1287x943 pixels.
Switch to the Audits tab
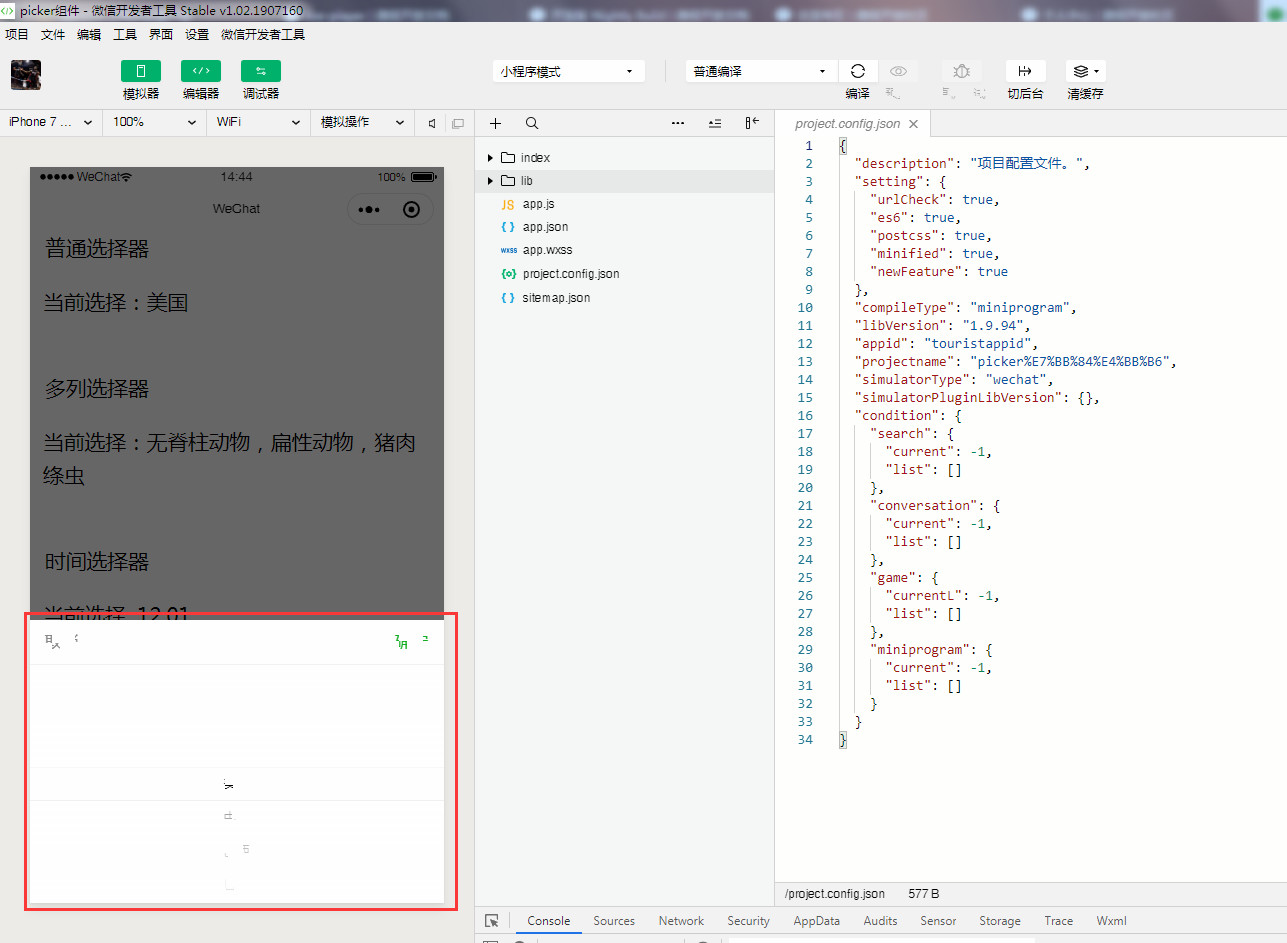pos(880,921)
